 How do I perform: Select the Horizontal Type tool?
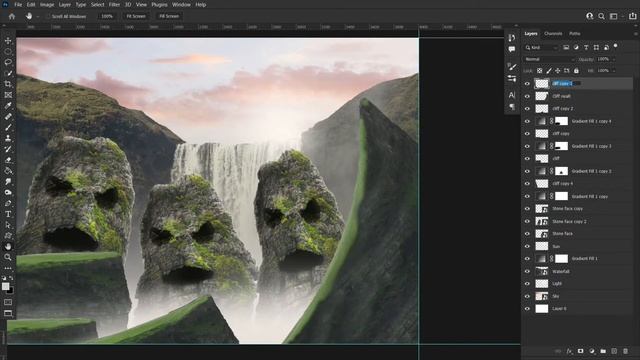pyautogui.click(x=8, y=214)
